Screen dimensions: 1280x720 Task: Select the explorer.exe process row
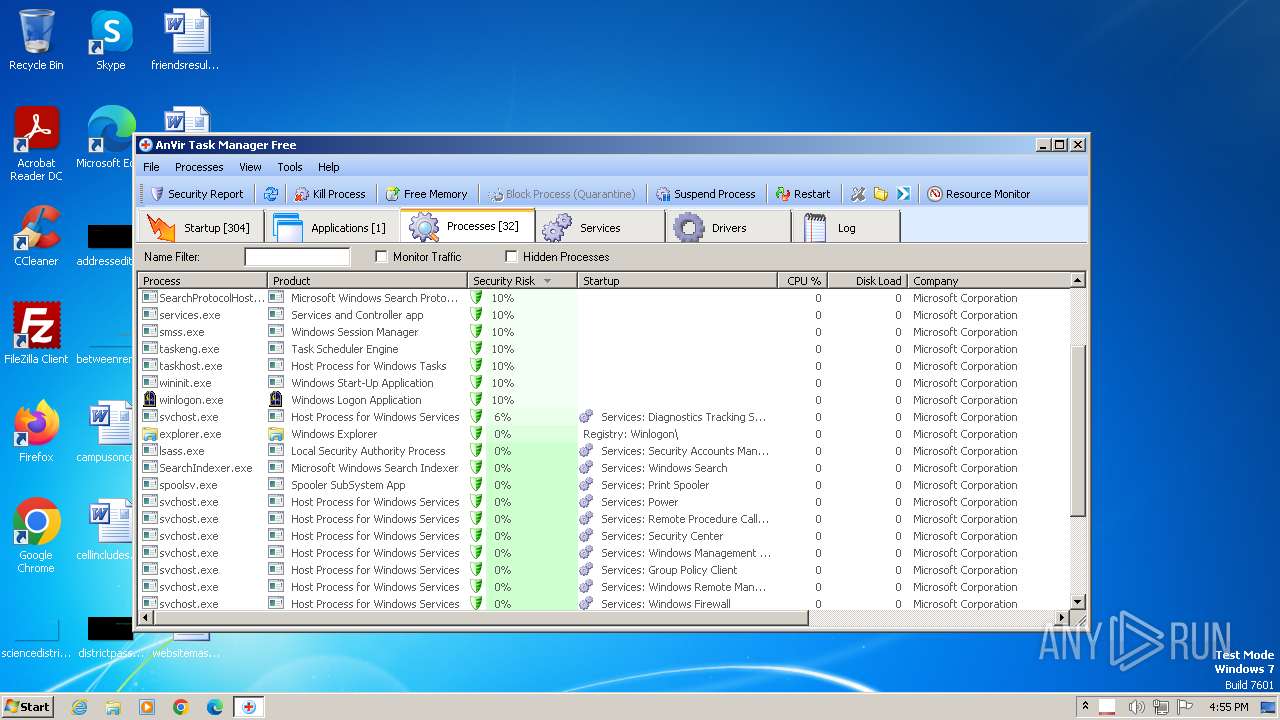604,434
